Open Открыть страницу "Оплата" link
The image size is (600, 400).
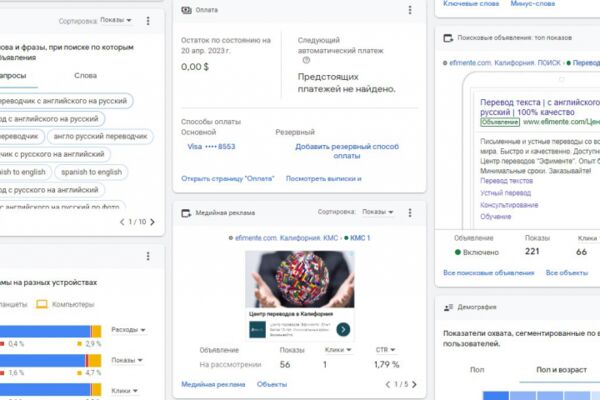click(228, 179)
